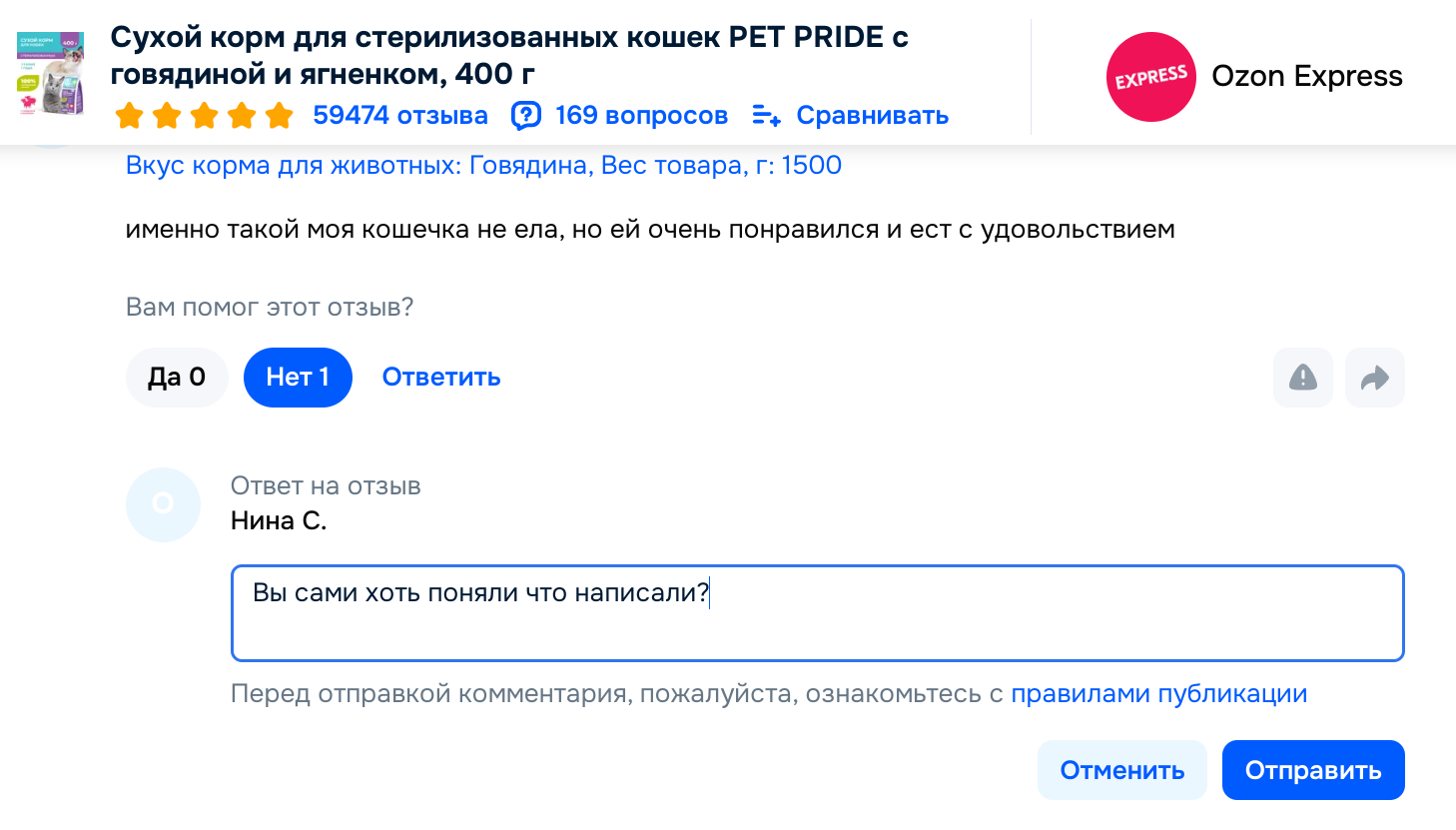Click the question mark speech bubble icon
1456x830 pixels.
tap(526, 116)
